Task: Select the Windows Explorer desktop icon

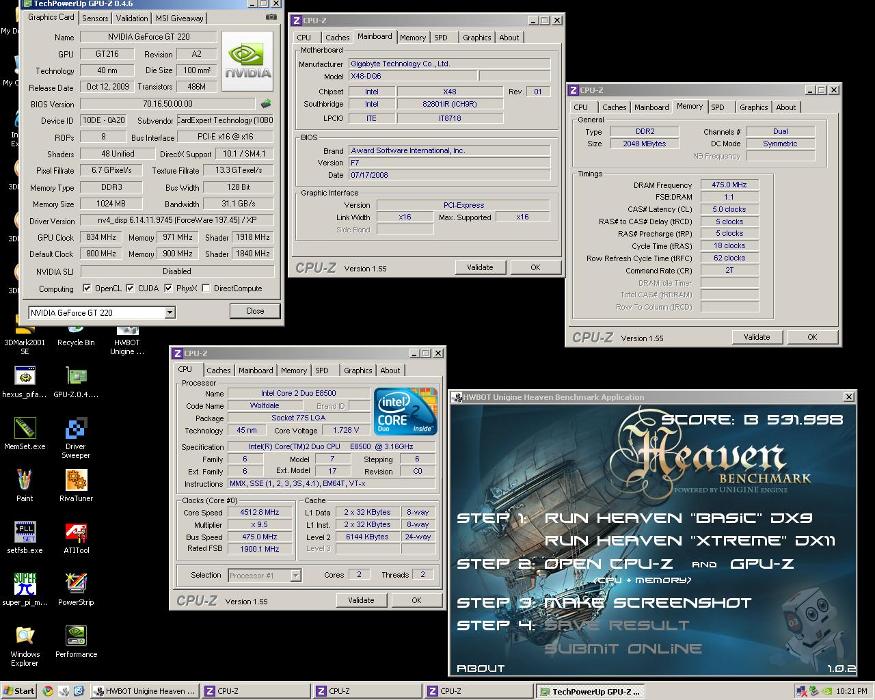Action: tap(24, 646)
